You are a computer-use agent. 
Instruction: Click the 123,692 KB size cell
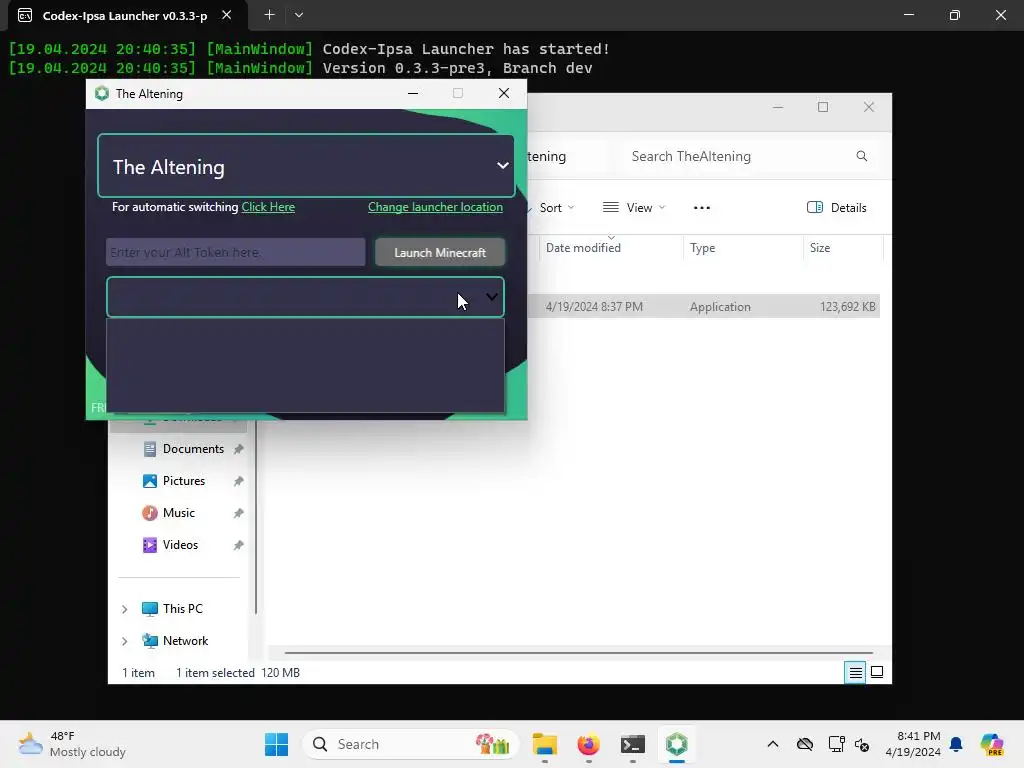(x=847, y=306)
